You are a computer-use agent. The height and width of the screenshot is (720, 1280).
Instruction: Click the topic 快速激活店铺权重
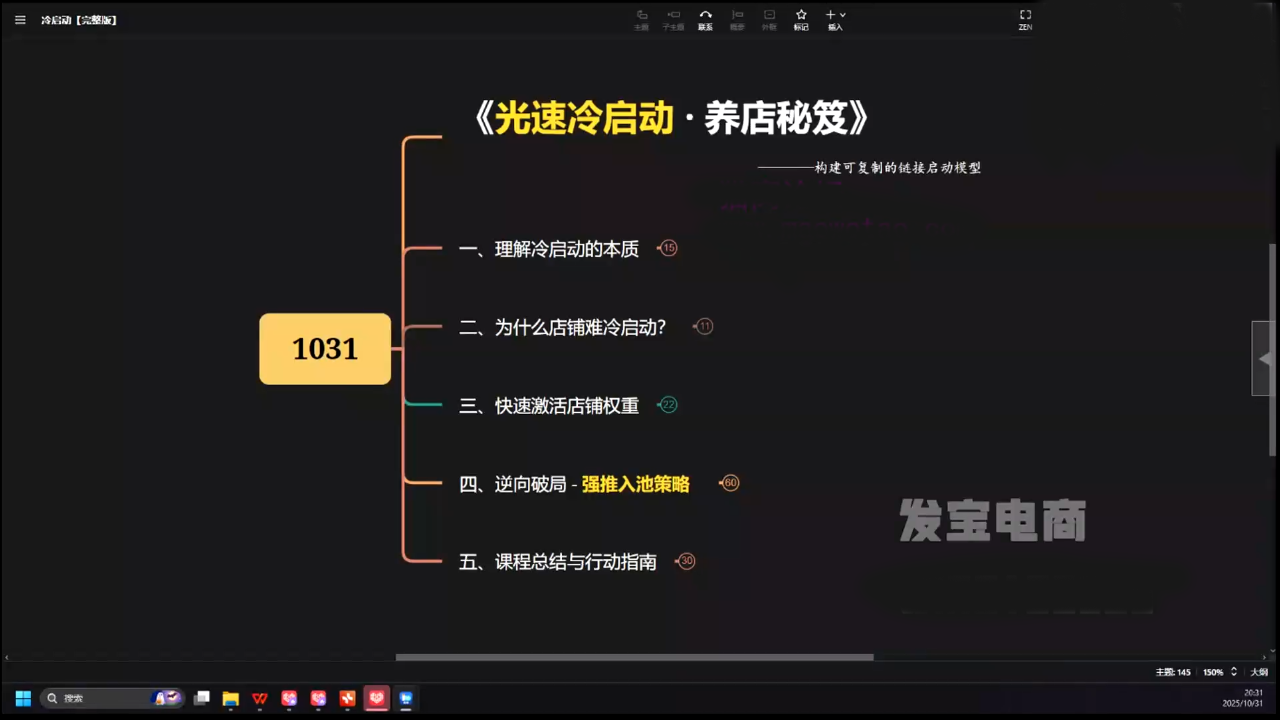[x=566, y=405]
